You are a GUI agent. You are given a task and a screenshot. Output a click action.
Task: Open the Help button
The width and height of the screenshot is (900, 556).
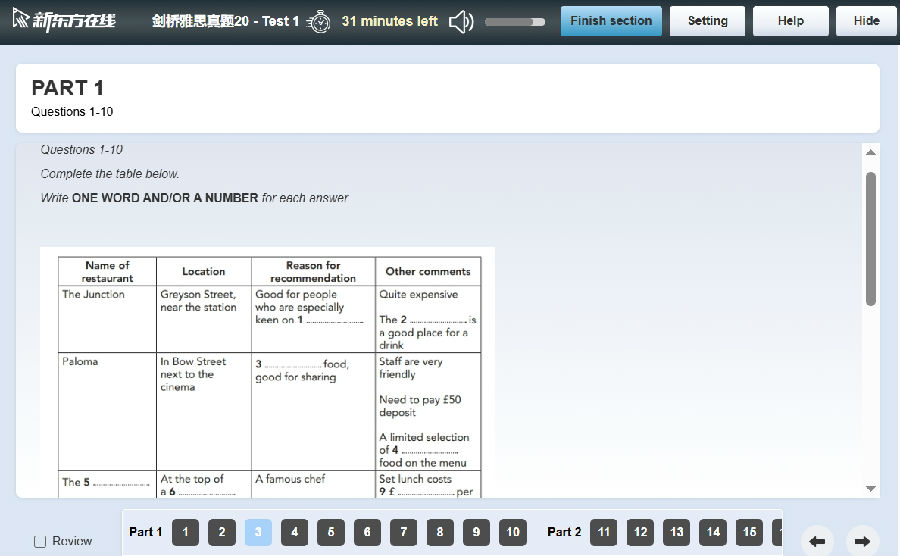790,21
